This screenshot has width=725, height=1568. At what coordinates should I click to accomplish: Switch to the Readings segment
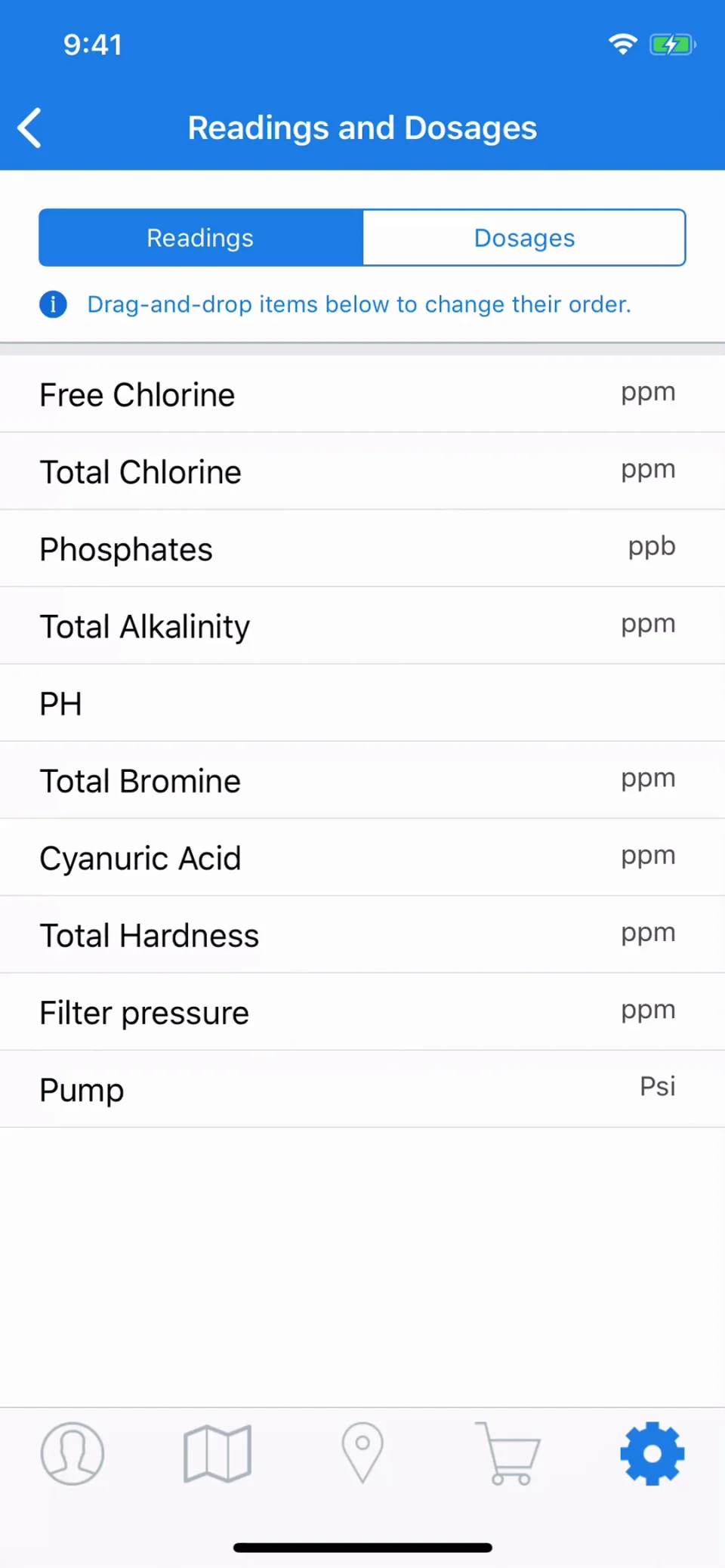(x=201, y=238)
